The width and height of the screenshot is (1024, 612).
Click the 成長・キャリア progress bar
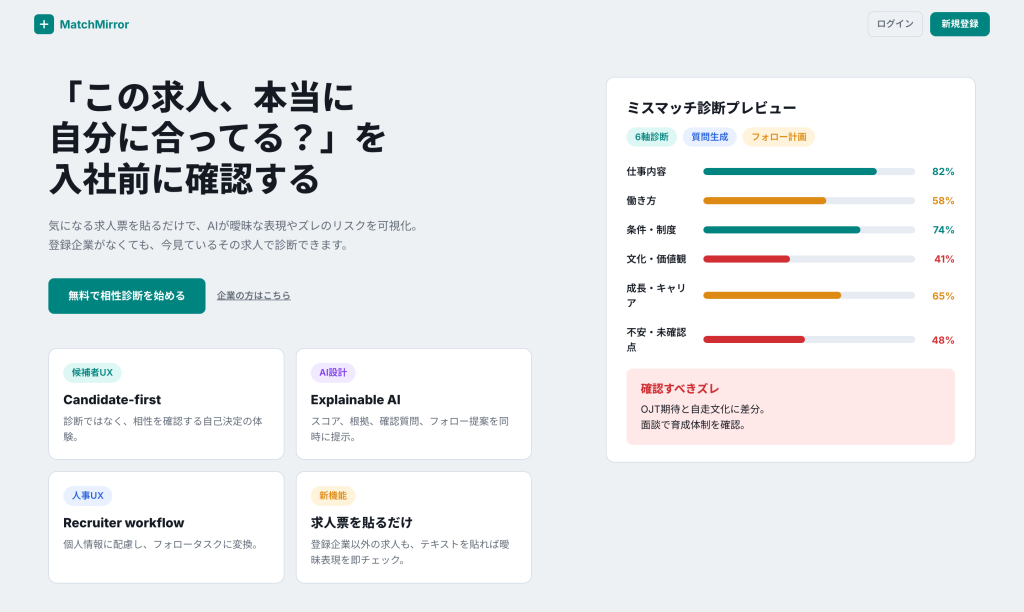click(x=808, y=296)
